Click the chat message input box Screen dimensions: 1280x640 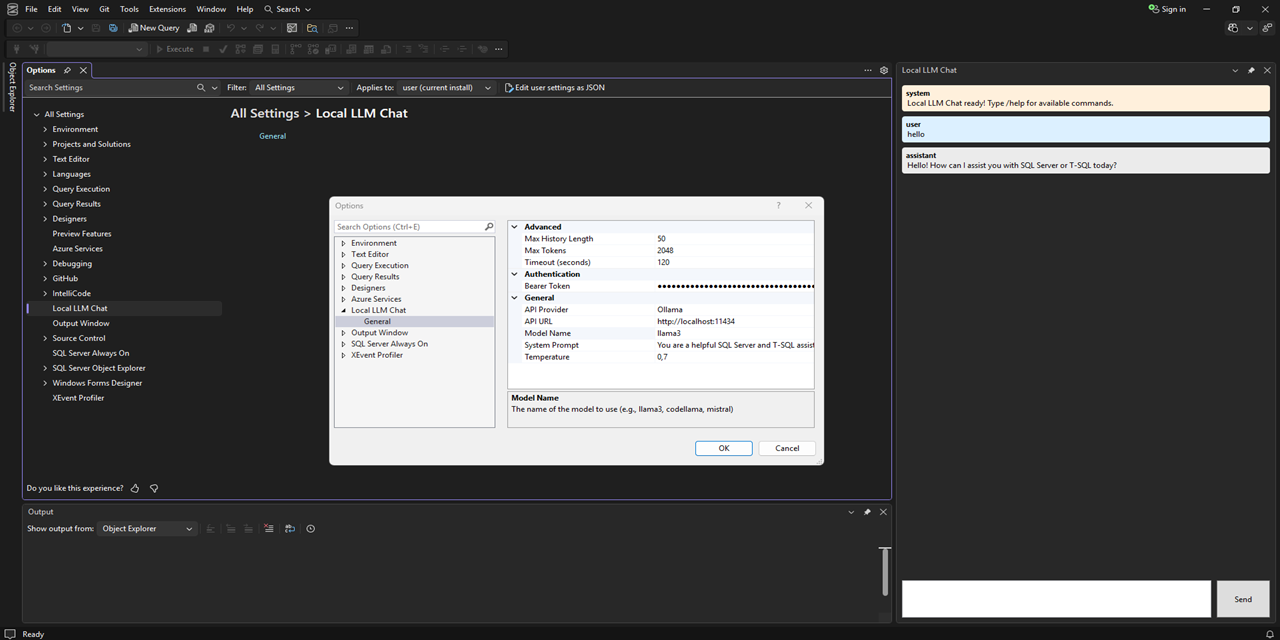coord(1056,599)
